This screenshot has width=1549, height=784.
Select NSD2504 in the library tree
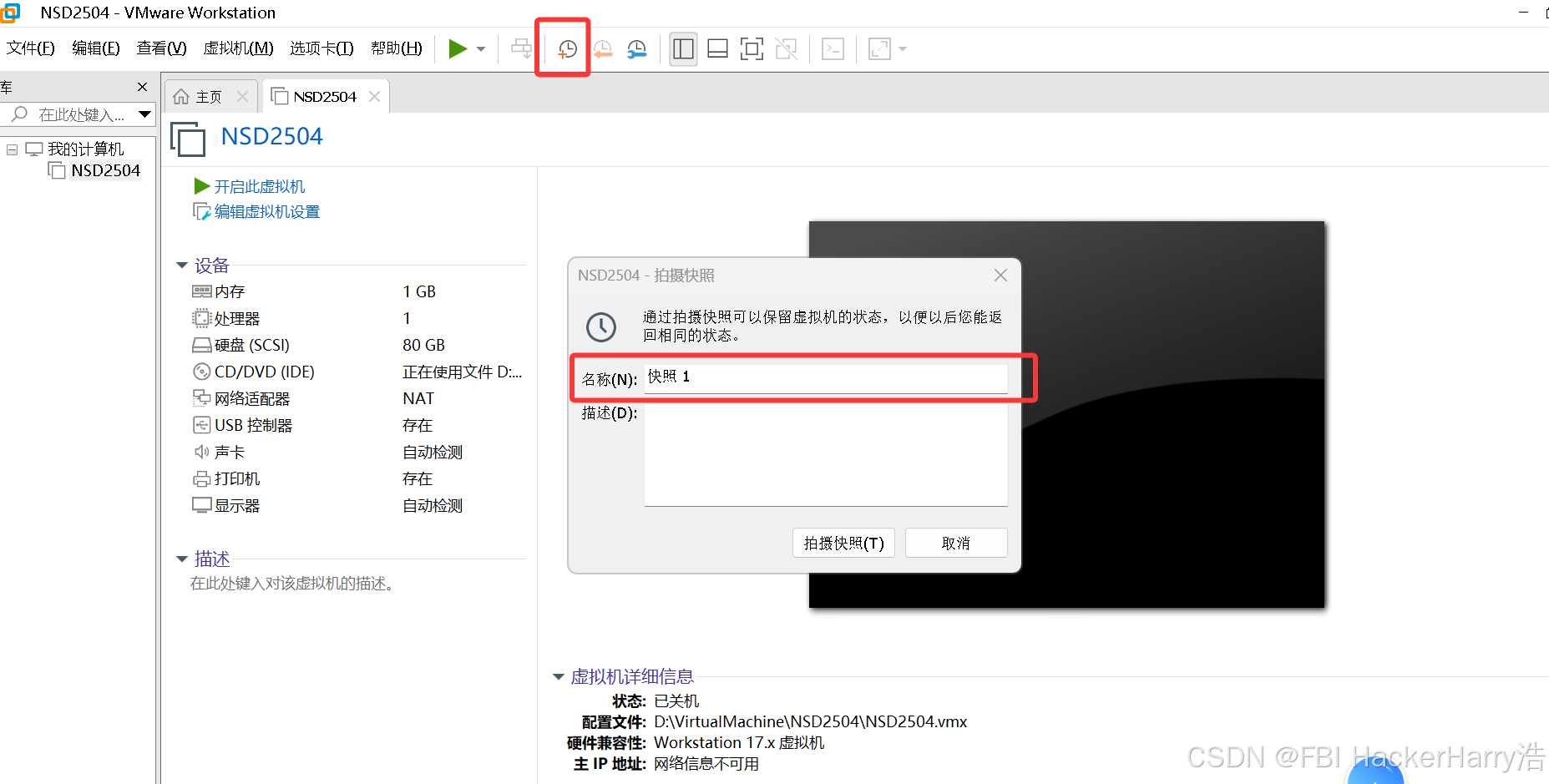pos(105,170)
